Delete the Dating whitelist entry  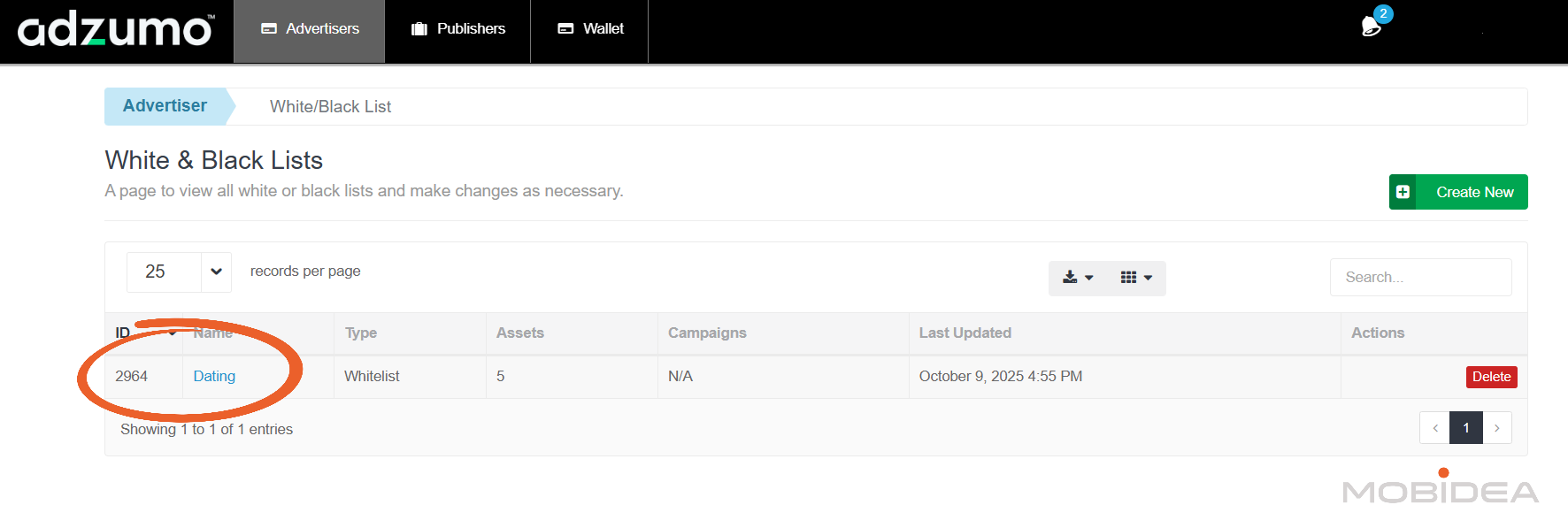(1491, 377)
